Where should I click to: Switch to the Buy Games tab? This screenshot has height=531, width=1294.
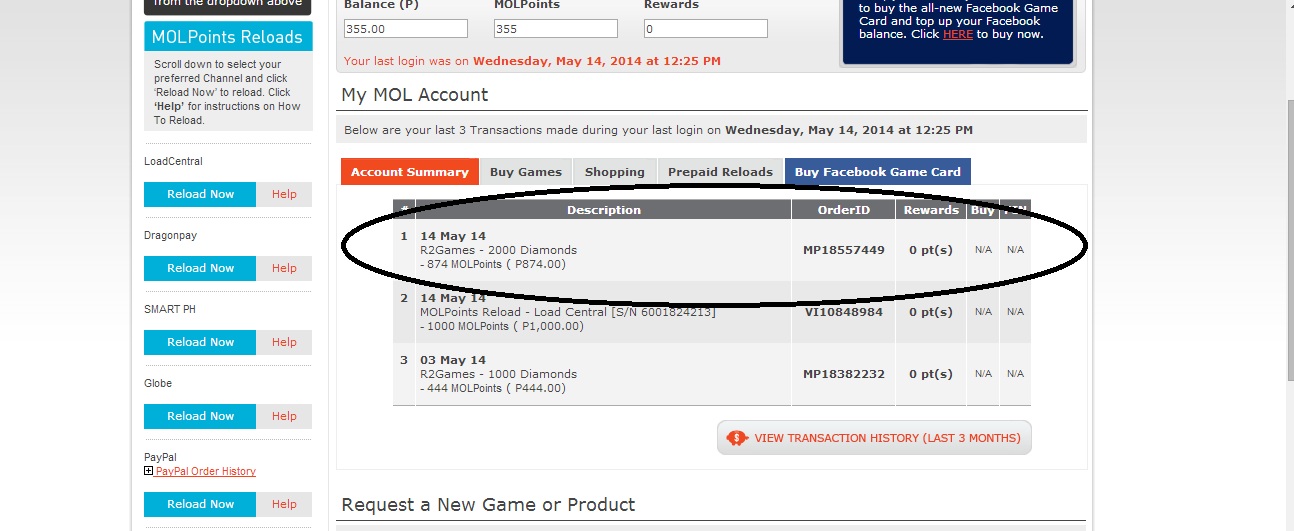click(x=526, y=172)
